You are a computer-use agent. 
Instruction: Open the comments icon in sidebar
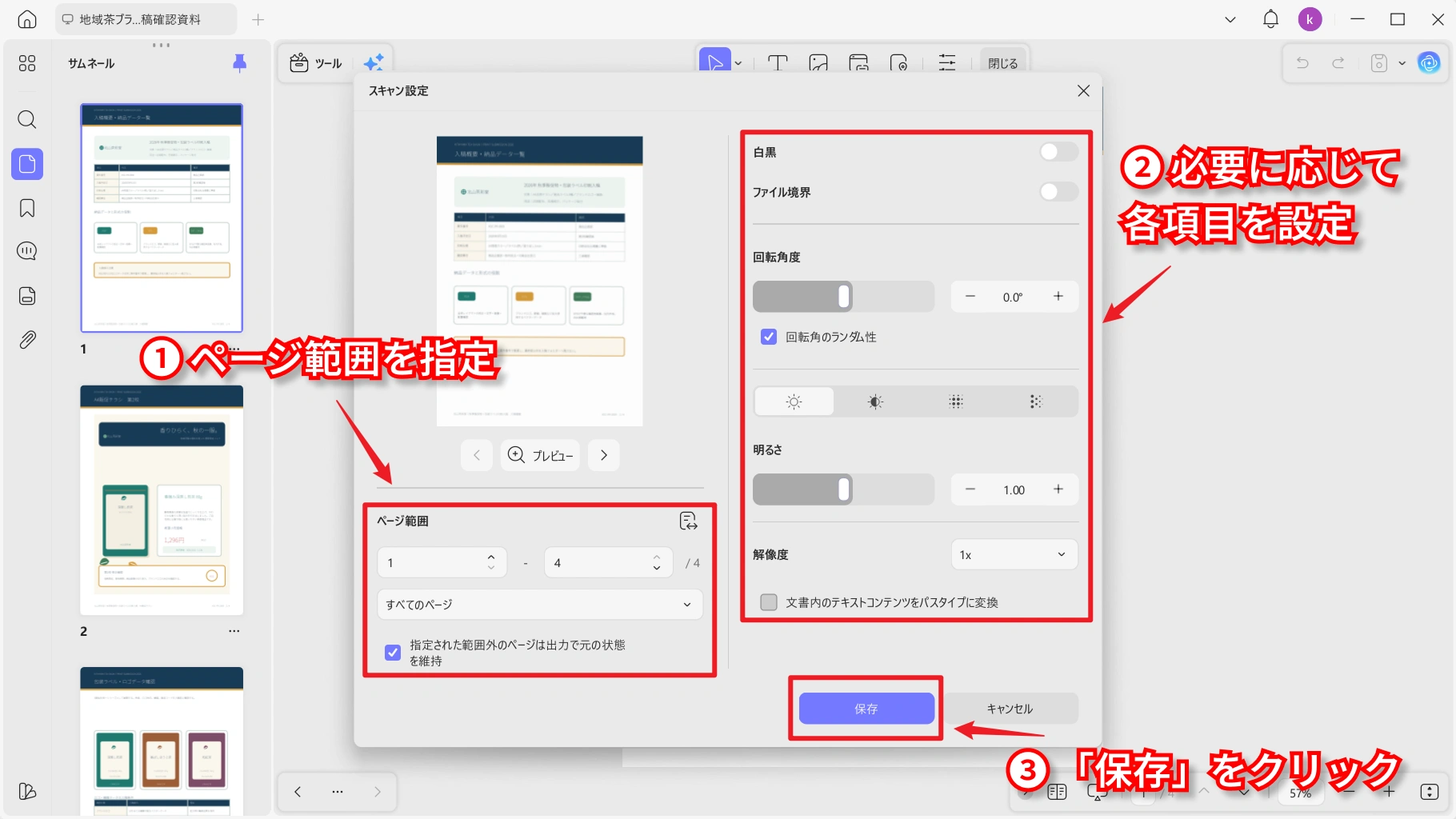coord(27,251)
